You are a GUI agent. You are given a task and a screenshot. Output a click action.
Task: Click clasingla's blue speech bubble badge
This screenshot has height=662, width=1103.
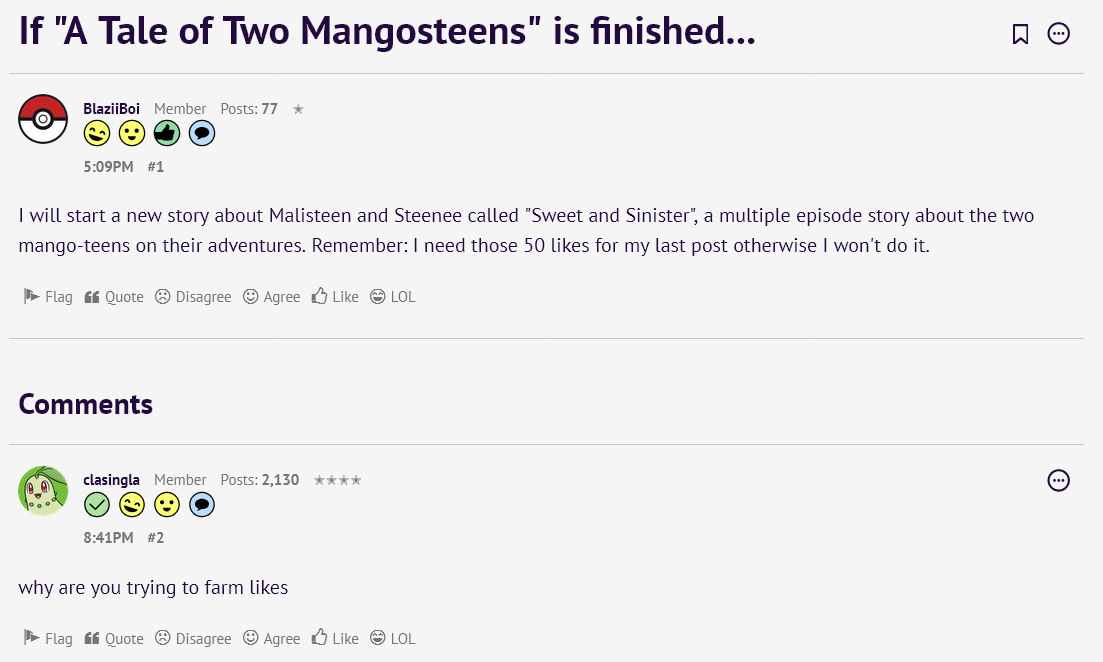[x=201, y=505]
